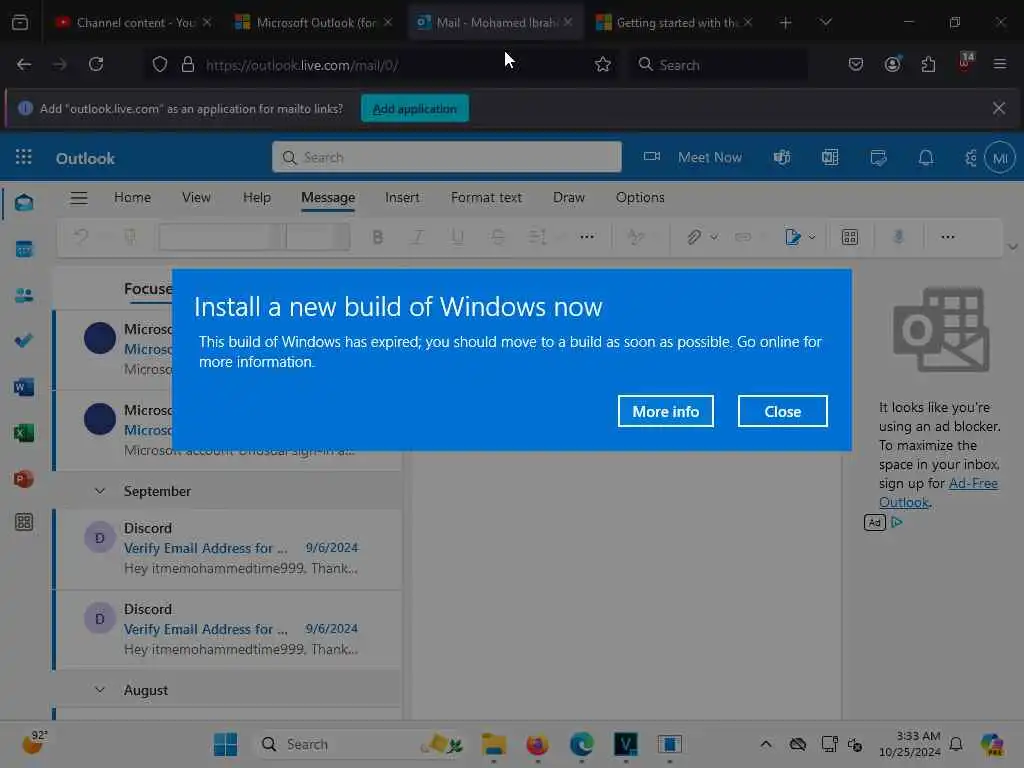
Task: Click the Attach file paperclip icon
Action: coord(694,237)
